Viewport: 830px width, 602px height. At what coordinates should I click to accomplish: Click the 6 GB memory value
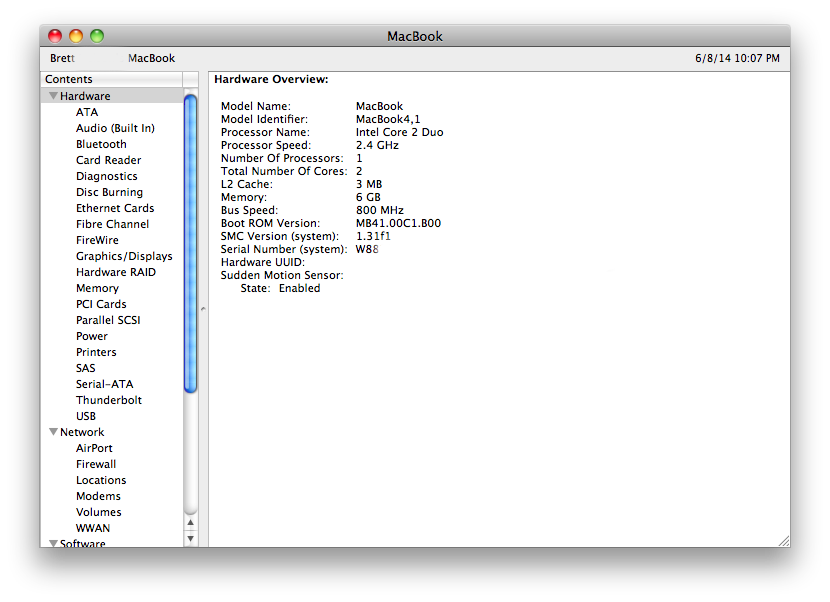[368, 197]
